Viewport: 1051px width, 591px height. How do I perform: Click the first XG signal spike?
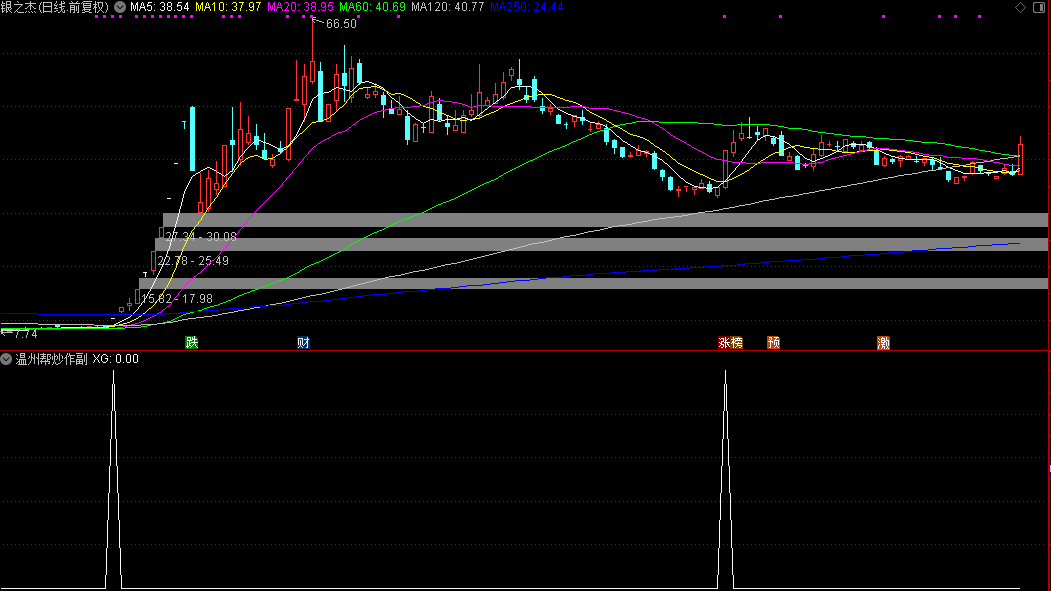pyautogui.click(x=113, y=480)
